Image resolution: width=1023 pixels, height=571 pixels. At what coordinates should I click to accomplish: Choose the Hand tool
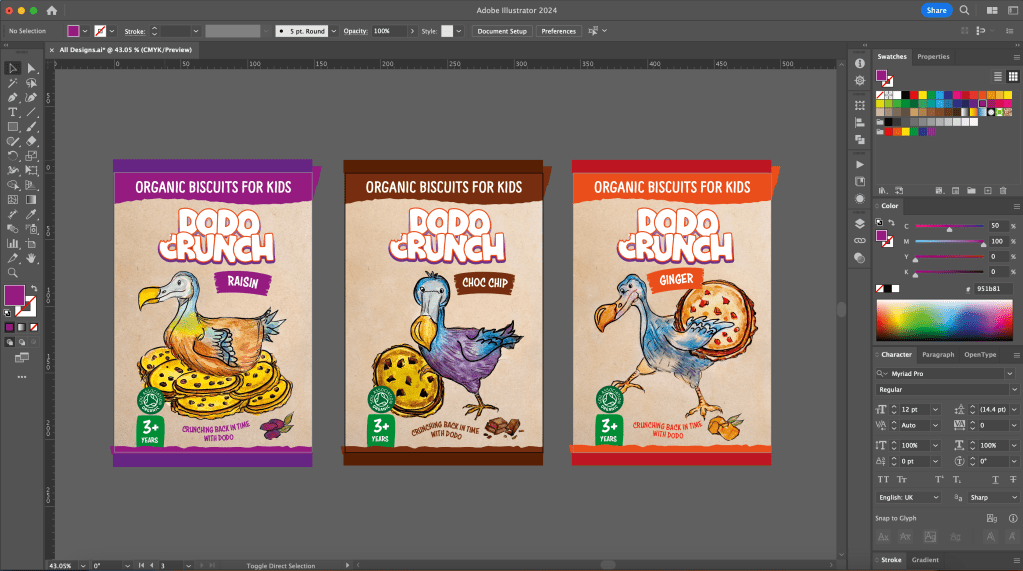(x=31, y=258)
